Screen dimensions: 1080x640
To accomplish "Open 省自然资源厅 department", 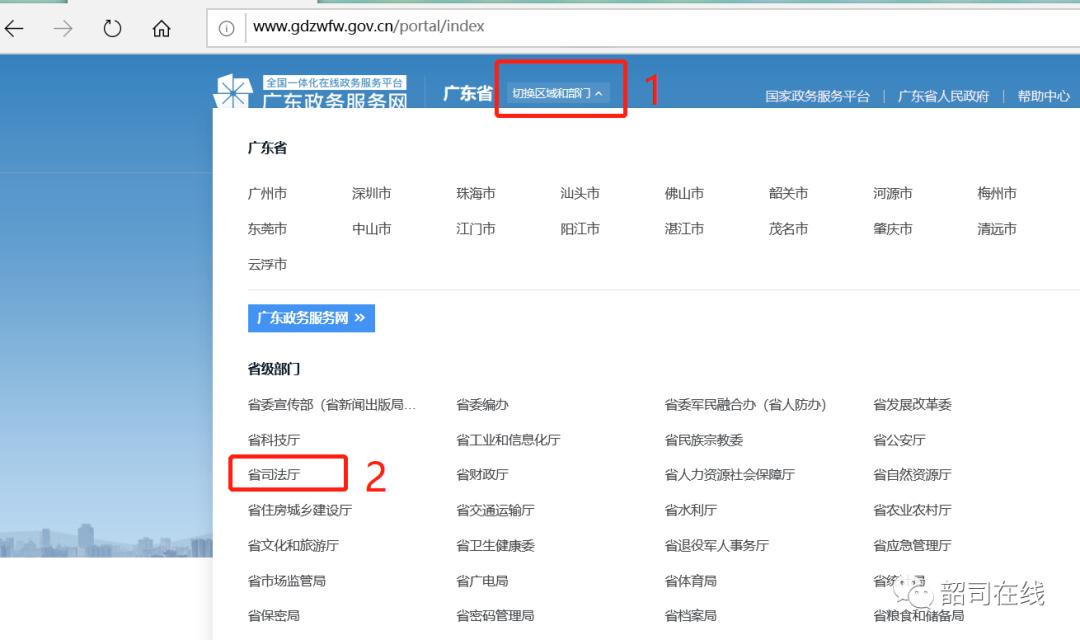I will pyautogui.click(x=912, y=475).
